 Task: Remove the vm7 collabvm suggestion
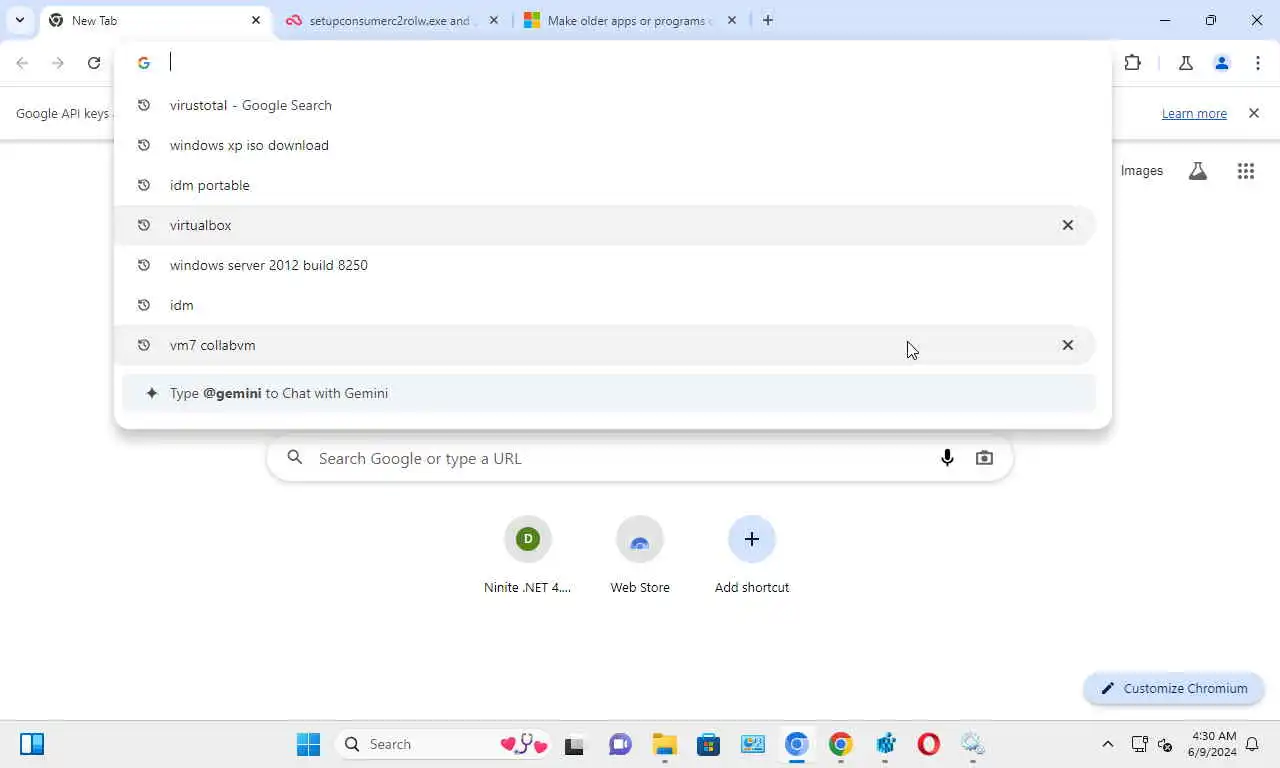tap(1068, 345)
